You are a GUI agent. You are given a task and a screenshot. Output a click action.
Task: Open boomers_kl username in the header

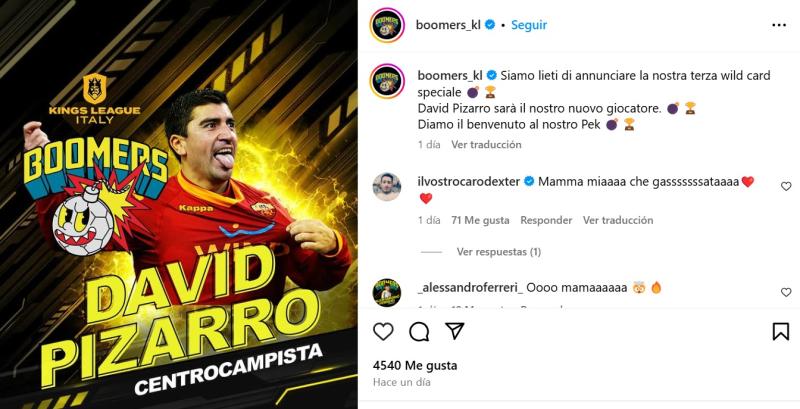click(448, 25)
